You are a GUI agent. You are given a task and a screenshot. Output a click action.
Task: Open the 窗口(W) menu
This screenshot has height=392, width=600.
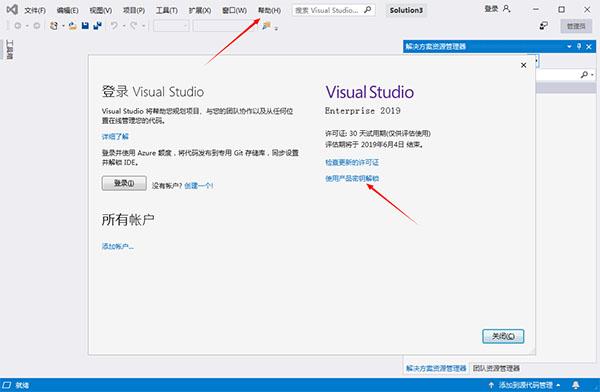pyautogui.click(x=234, y=10)
